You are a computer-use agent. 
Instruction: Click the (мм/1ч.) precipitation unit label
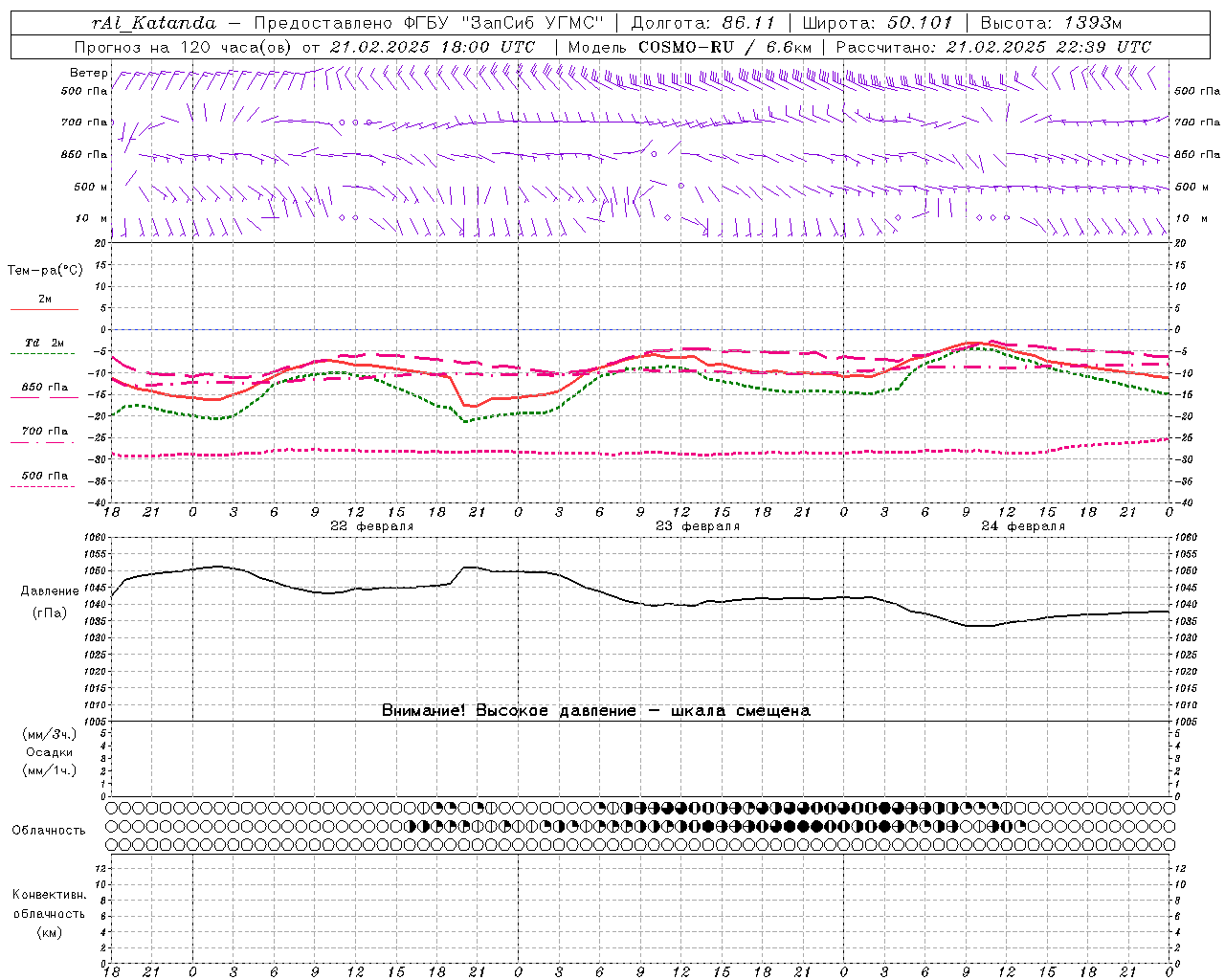50,770
